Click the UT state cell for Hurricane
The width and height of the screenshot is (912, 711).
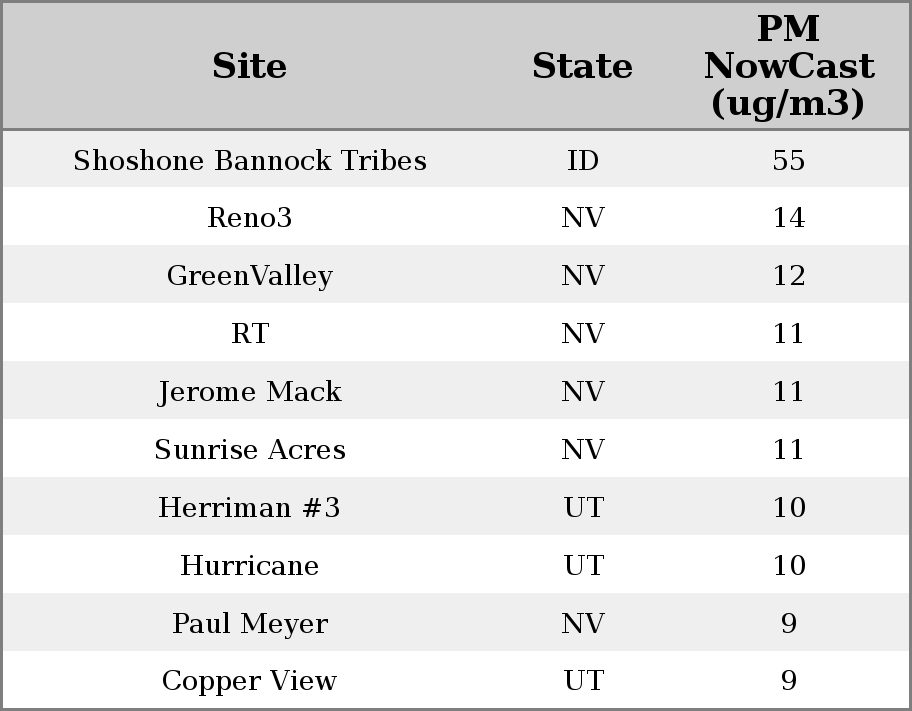coord(583,566)
